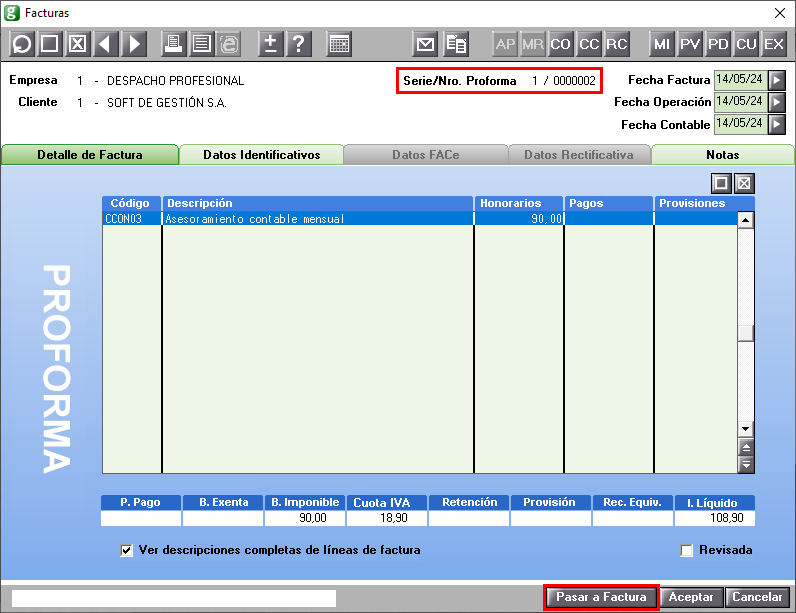Click the B. Imponible value 90,00
Screen dimensions: 796x613
tap(305, 518)
